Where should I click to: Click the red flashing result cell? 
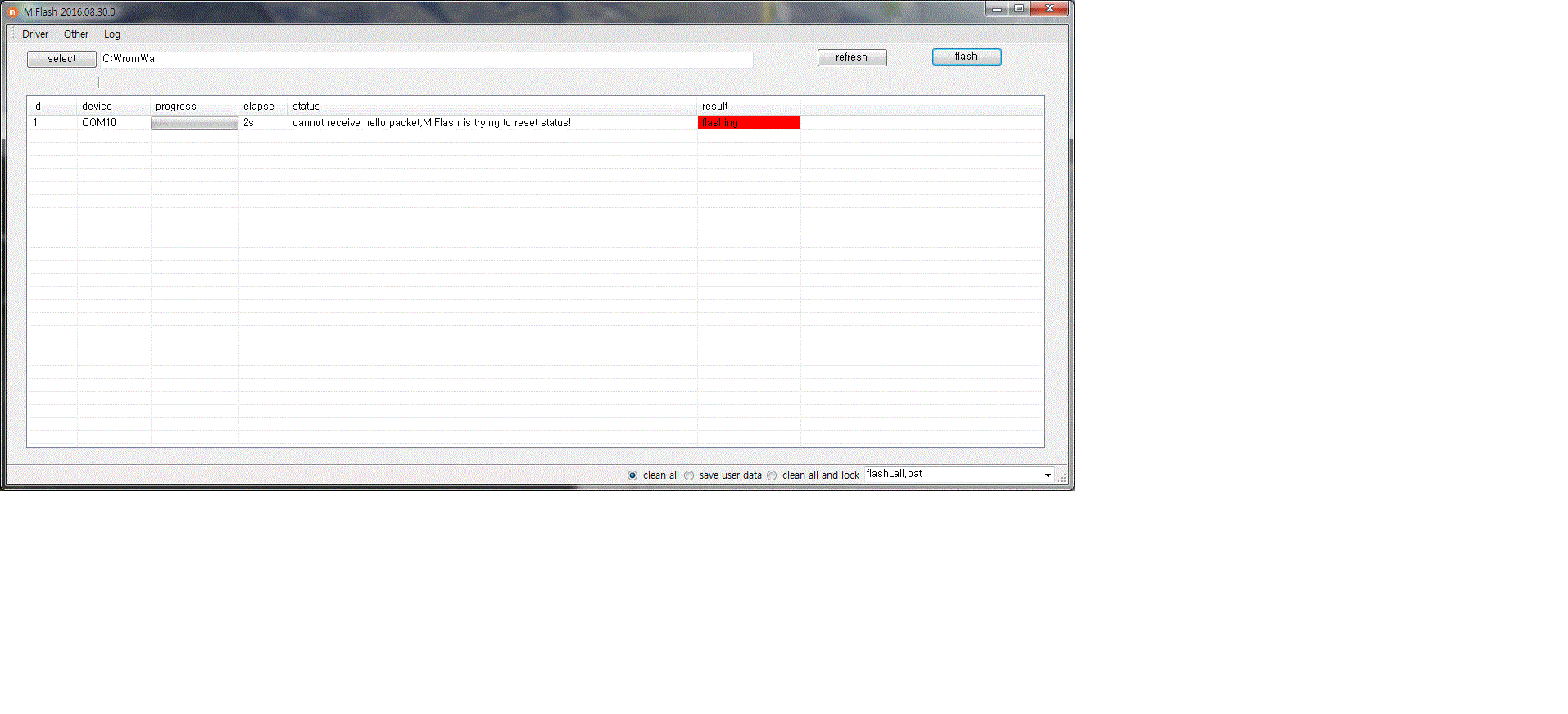[x=749, y=123]
